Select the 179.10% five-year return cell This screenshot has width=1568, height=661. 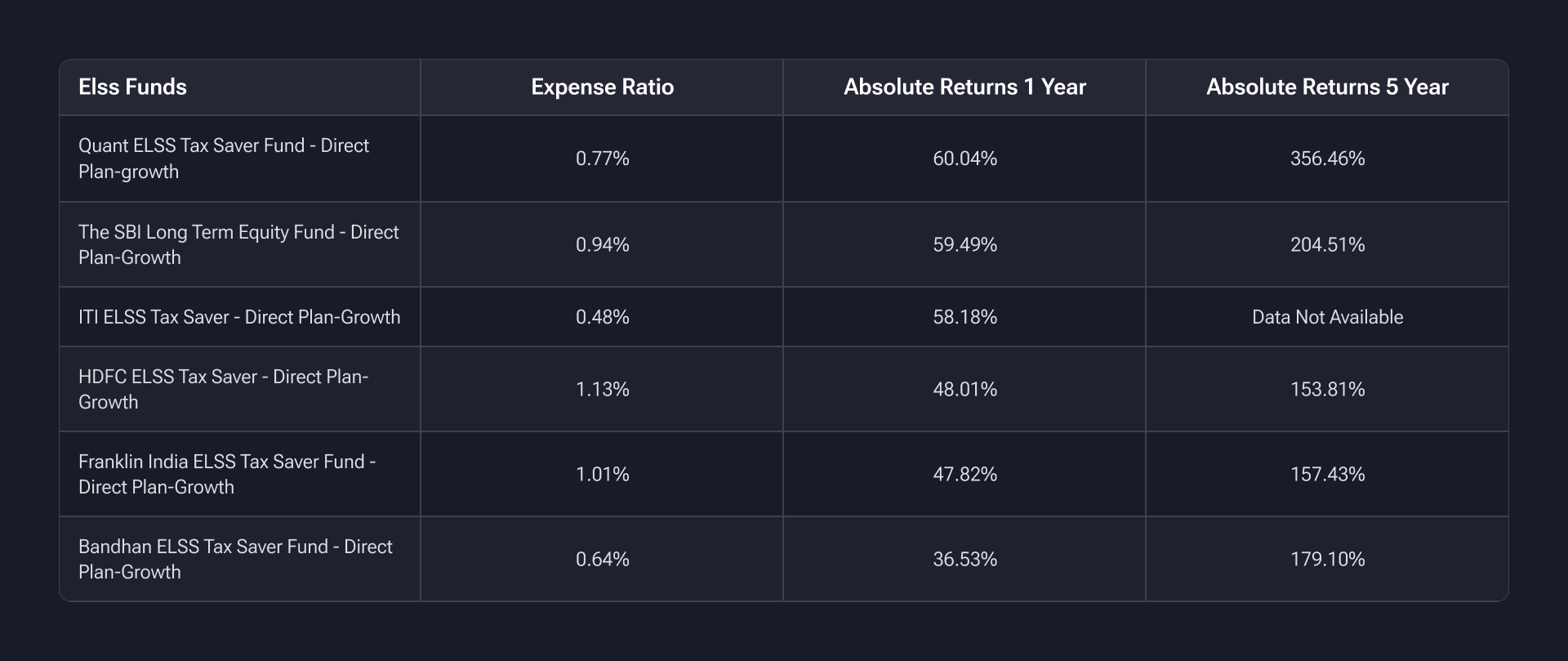tap(1327, 559)
